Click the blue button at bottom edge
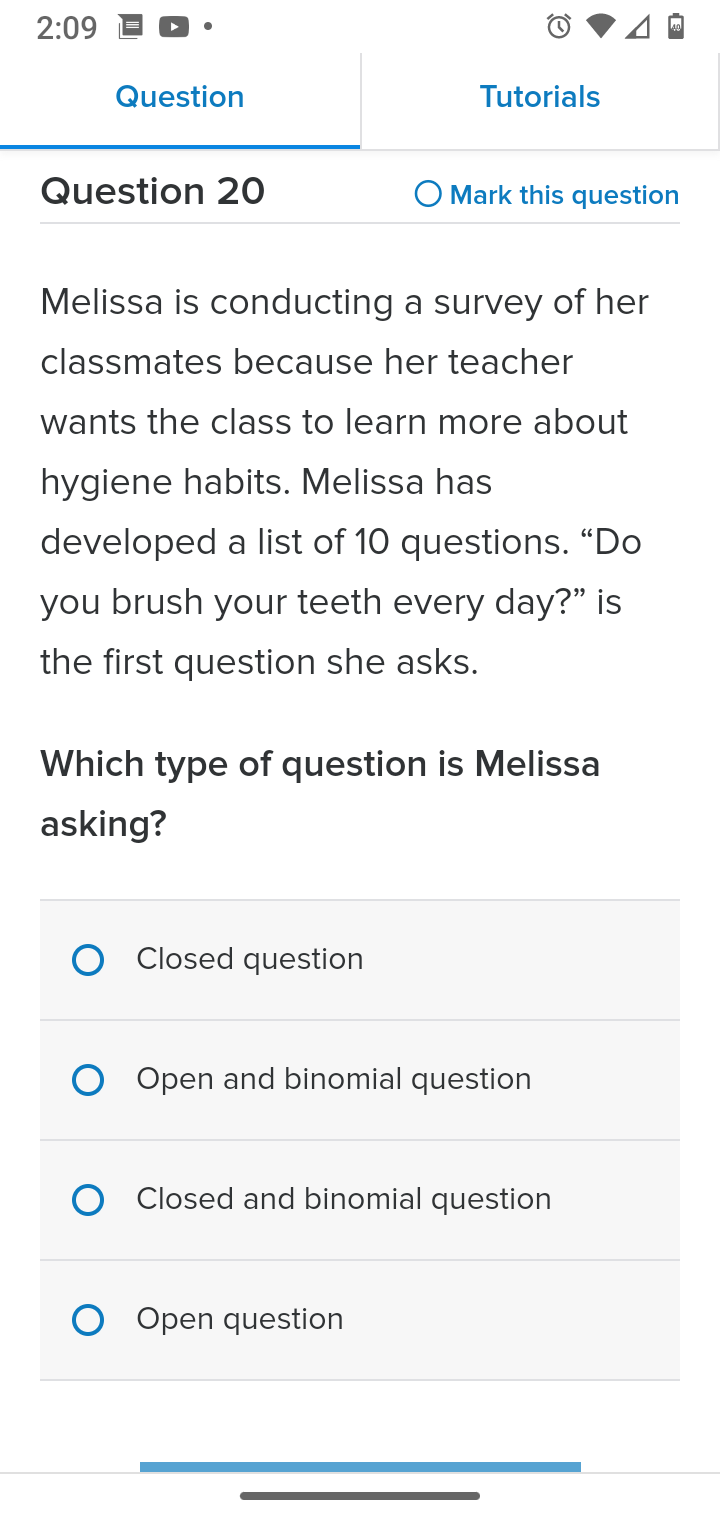The image size is (720, 1520). (360, 1467)
